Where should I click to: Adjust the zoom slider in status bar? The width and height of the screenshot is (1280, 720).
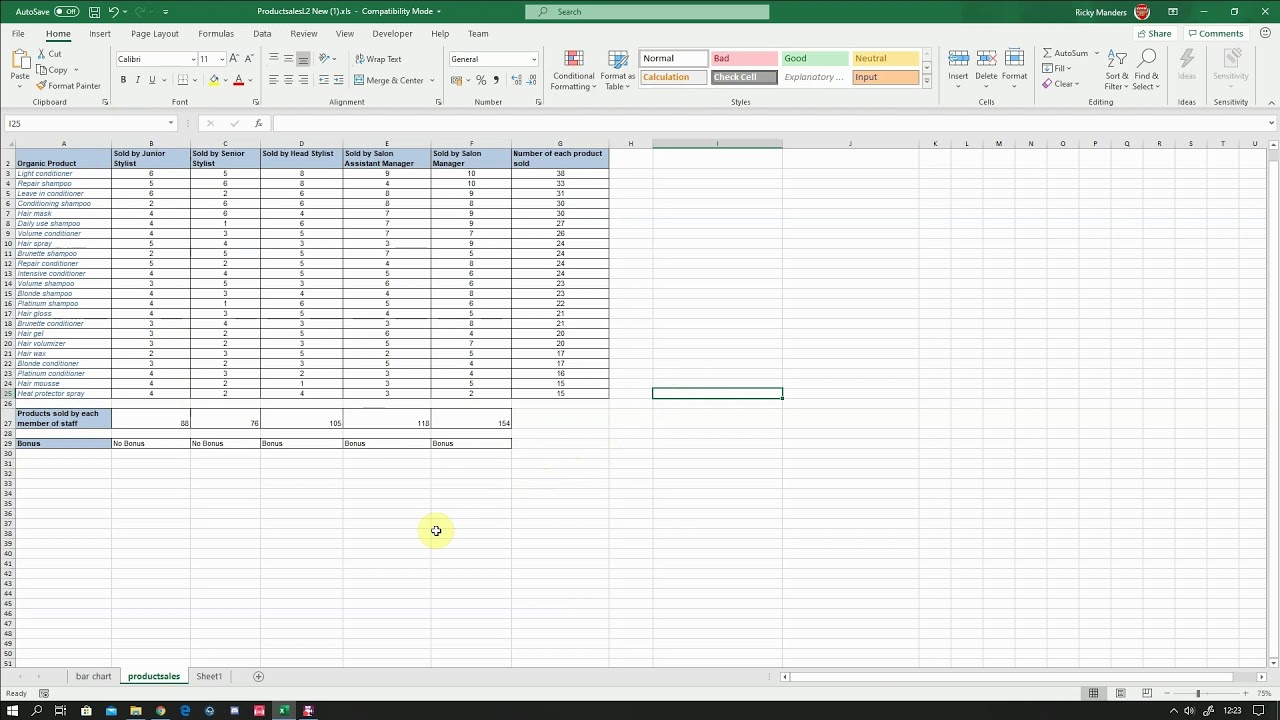point(1198,693)
